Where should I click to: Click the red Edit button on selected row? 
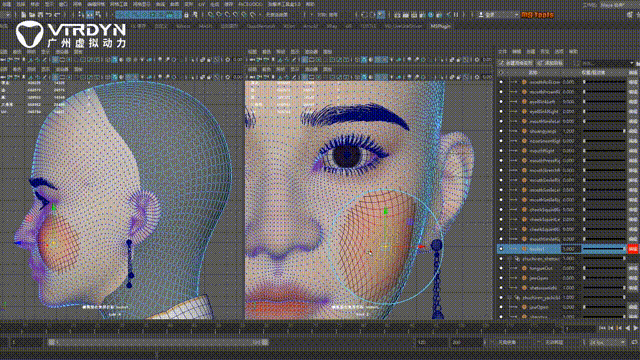(x=633, y=249)
